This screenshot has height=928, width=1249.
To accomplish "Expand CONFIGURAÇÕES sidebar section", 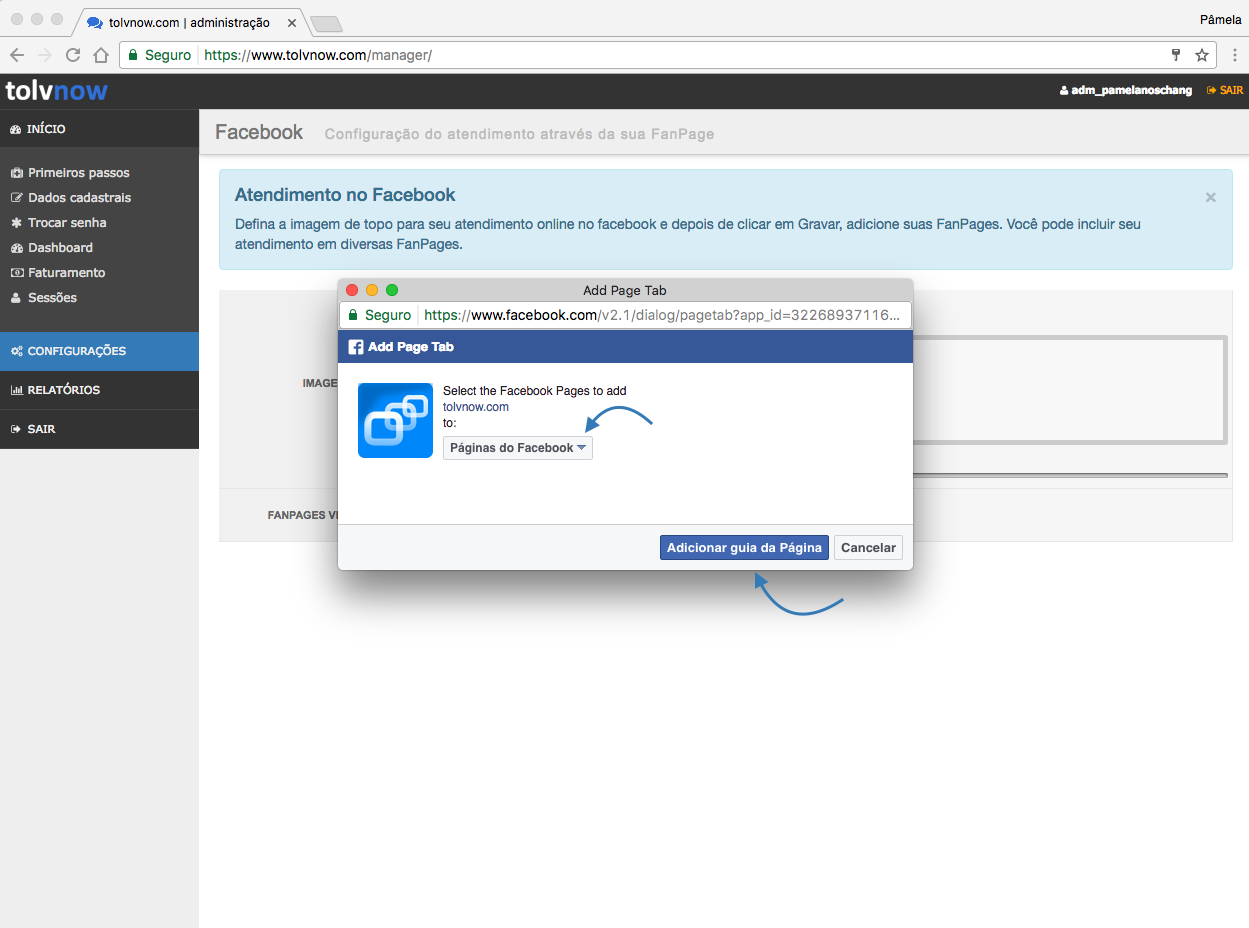I will point(99,351).
